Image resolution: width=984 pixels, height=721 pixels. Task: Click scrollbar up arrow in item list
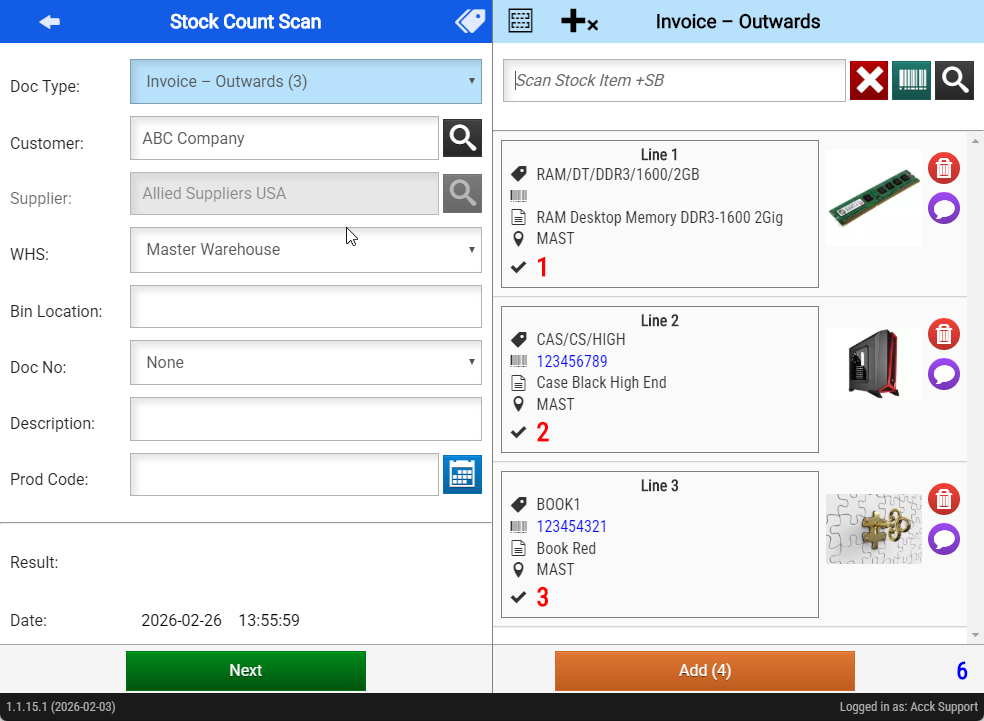[x=975, y=141]
